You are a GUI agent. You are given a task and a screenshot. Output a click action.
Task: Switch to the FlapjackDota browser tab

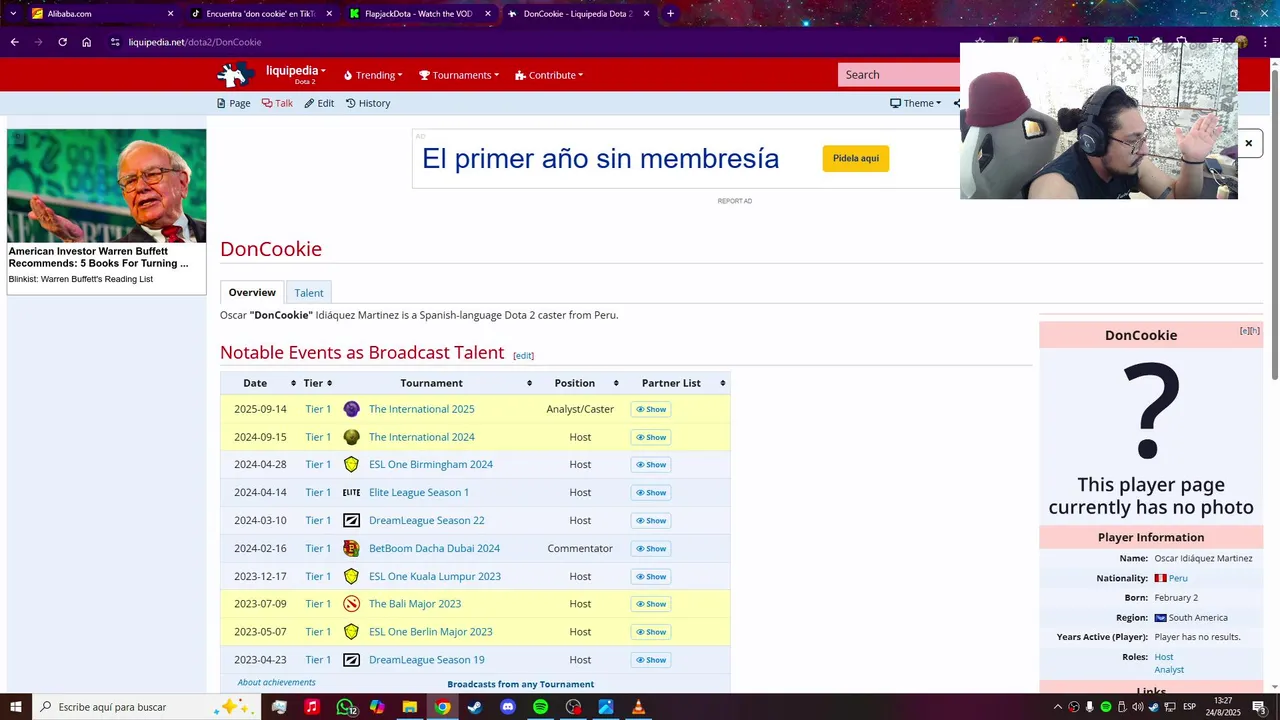(418, 14)
